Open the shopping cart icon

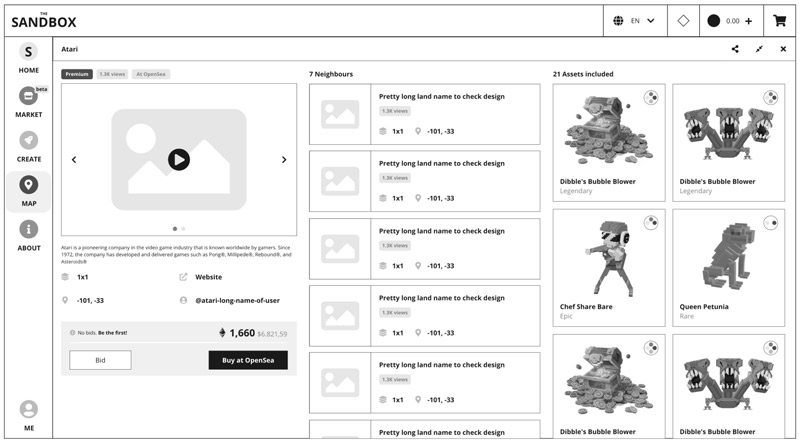[779, 20]
